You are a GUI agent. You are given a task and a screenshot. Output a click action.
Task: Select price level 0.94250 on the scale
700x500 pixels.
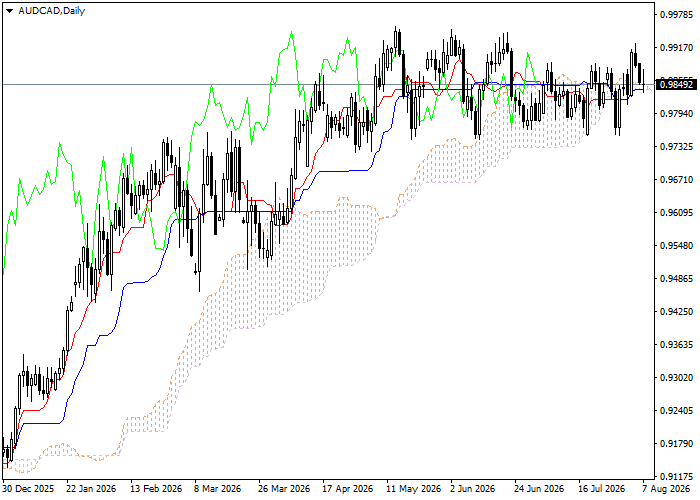[x=677, y=312]
